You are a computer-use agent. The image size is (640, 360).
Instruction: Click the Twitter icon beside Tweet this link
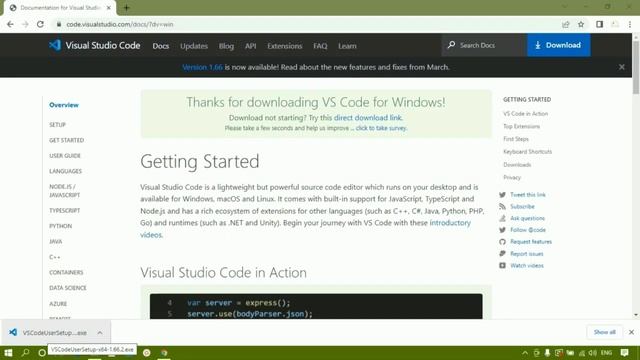pos(502,195)
